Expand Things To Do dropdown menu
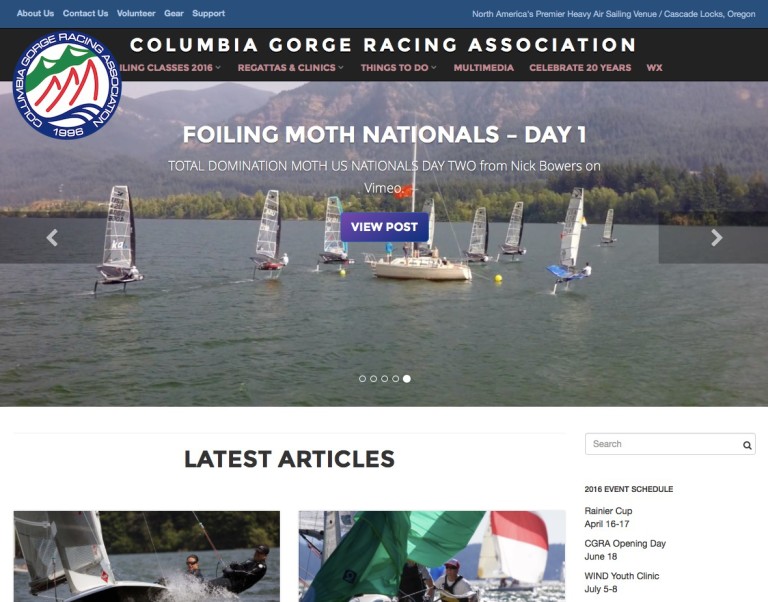Screen dimensions: 768x602 (x=398, y=68)
